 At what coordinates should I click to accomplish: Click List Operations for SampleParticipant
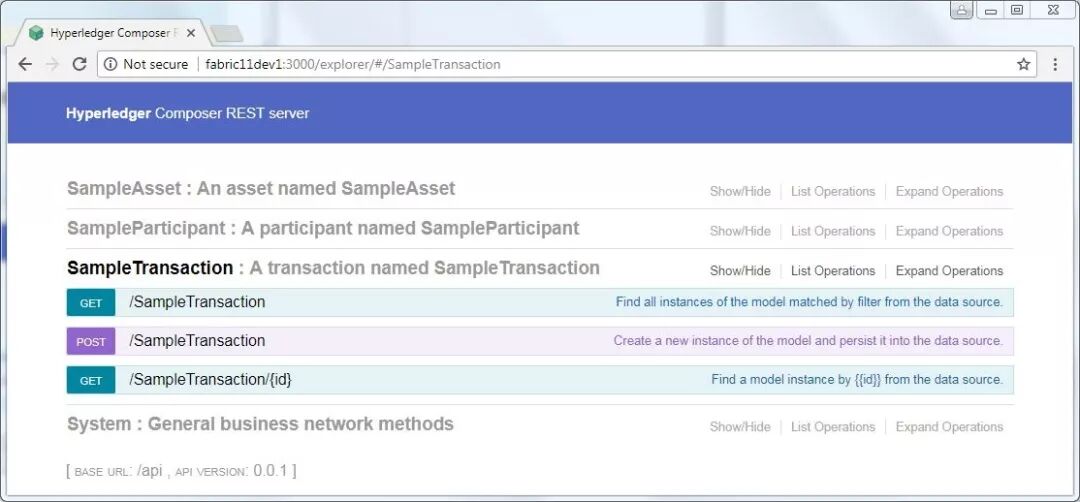[x=833, y=231]
